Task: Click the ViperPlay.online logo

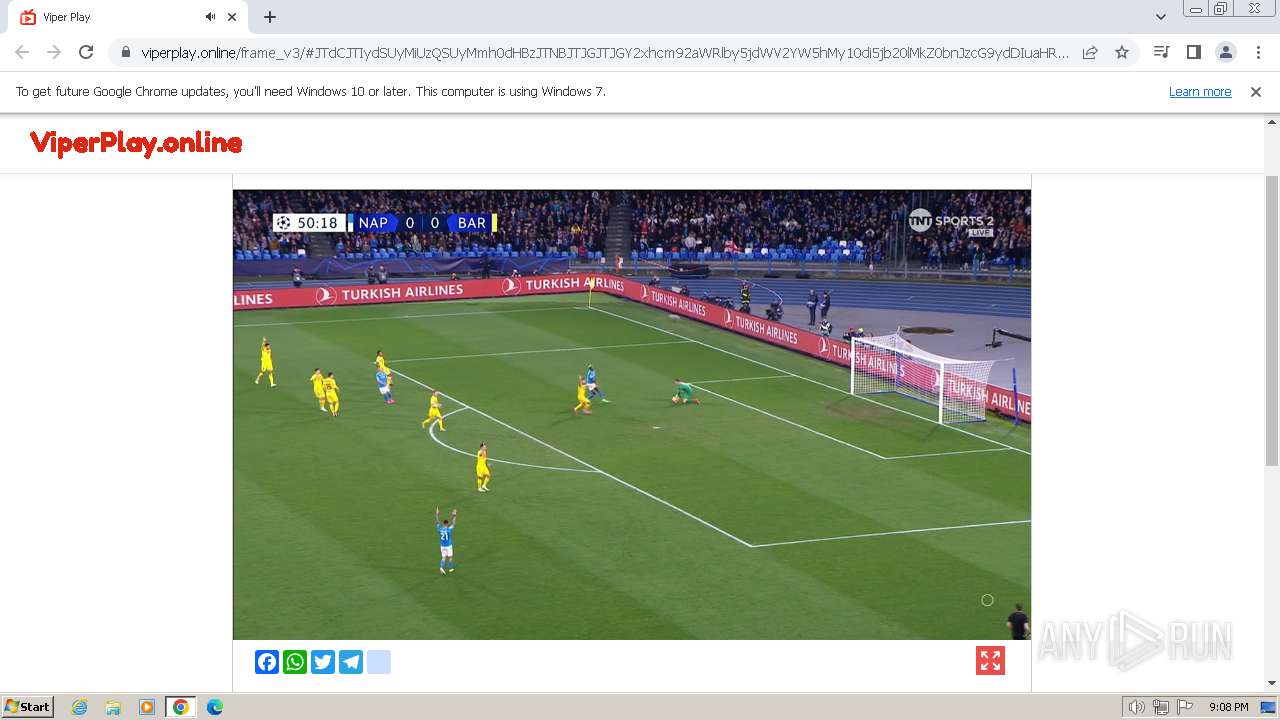Action: [x=136, y=143]
